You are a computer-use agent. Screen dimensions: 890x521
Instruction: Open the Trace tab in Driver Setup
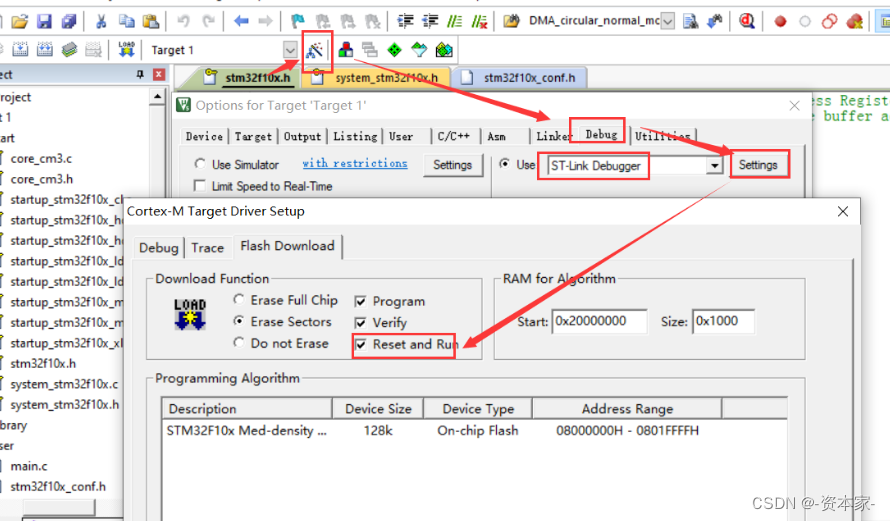point(207,248)
